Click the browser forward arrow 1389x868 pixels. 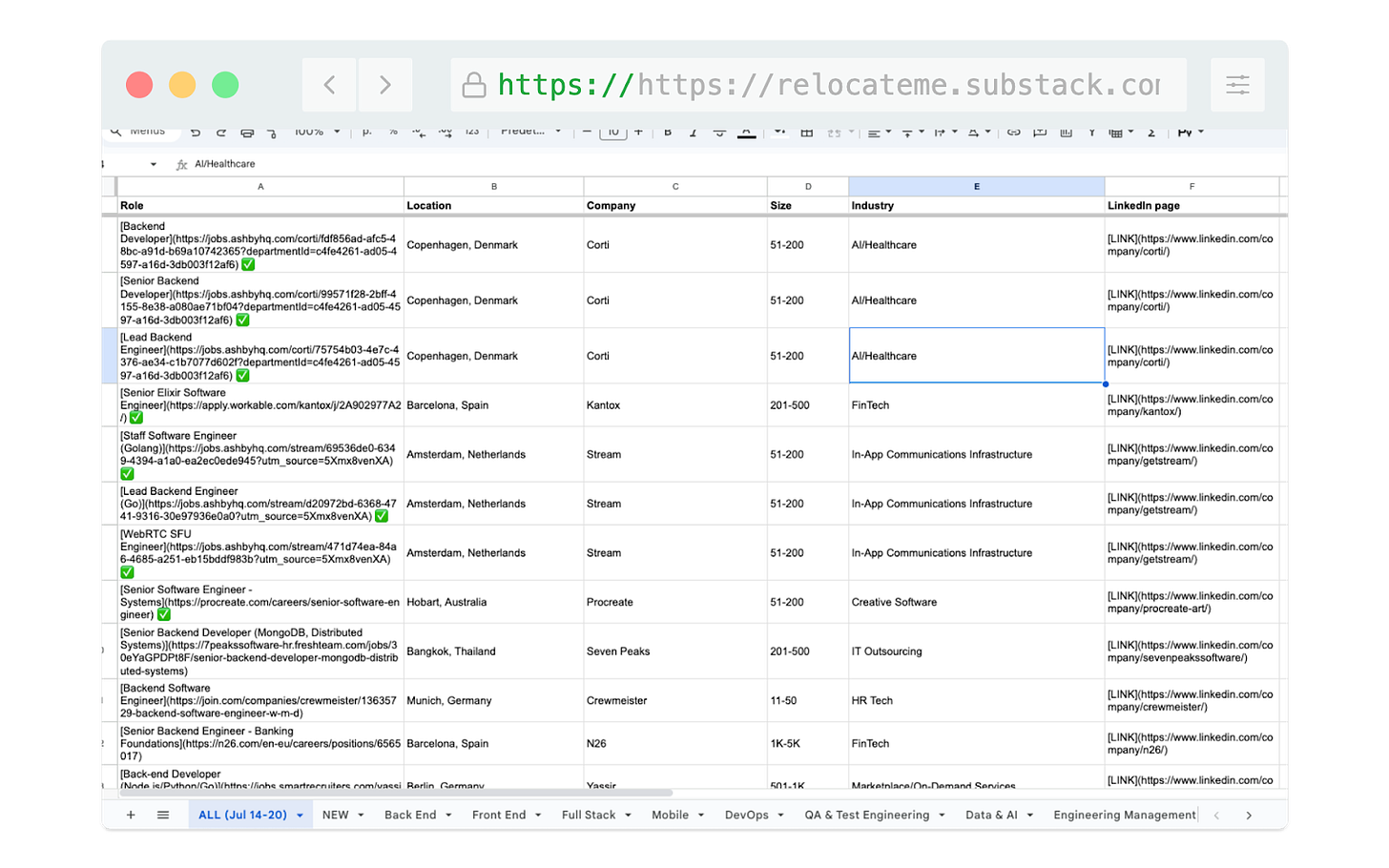click(x=385, y=85)
